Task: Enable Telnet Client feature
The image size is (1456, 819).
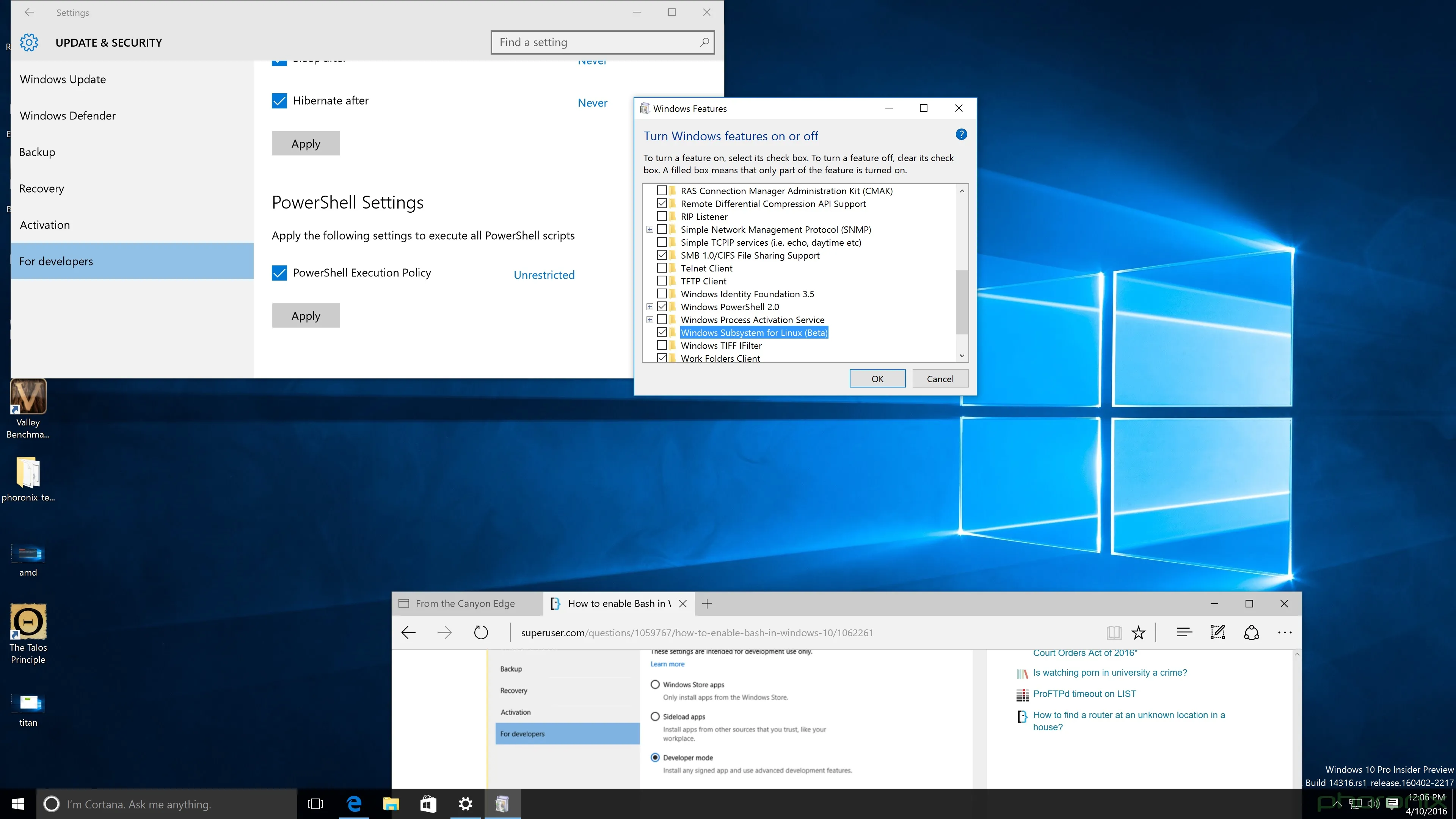Action: coord(662,268)
